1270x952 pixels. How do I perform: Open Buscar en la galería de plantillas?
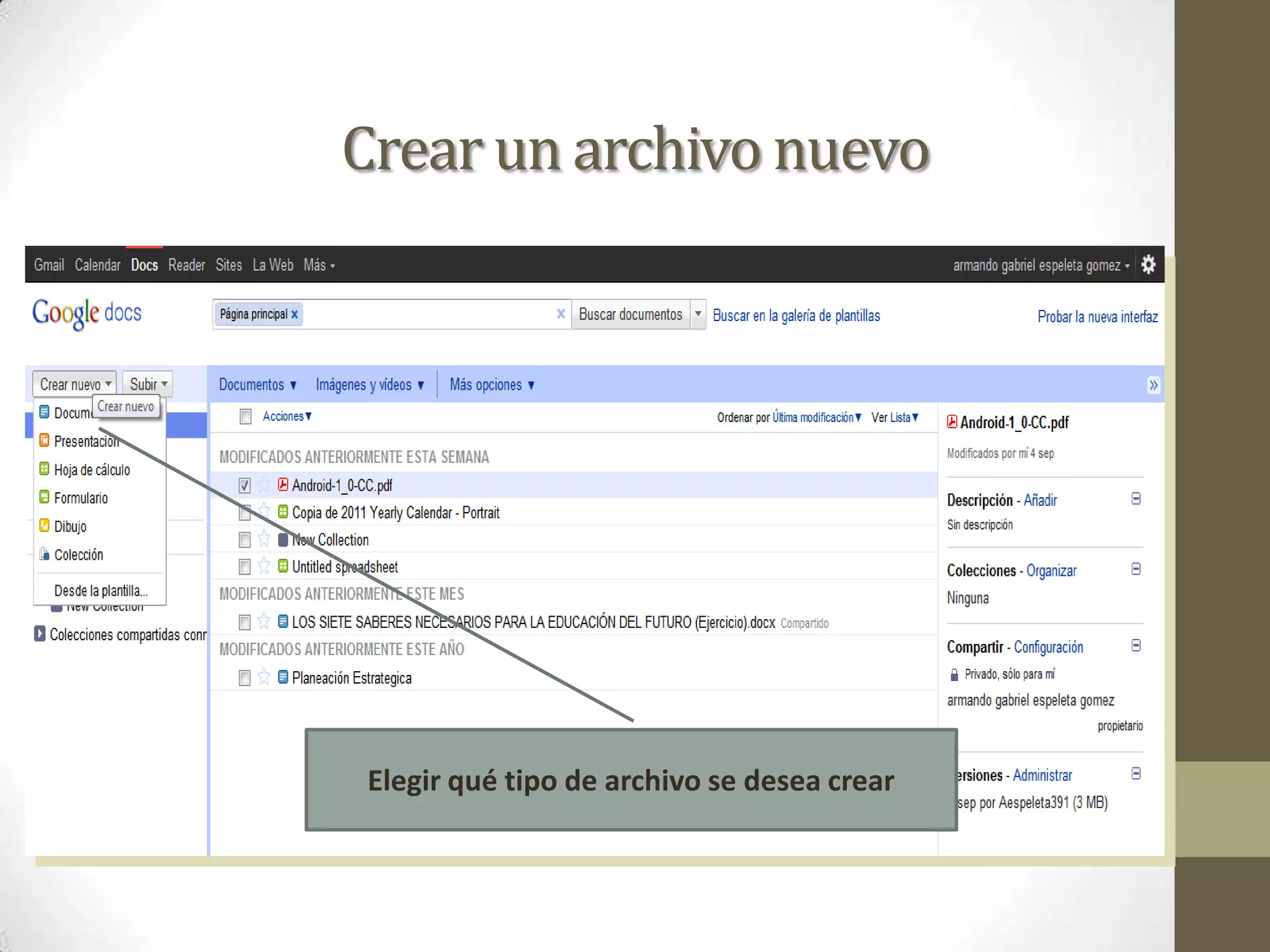coord(796,315)
